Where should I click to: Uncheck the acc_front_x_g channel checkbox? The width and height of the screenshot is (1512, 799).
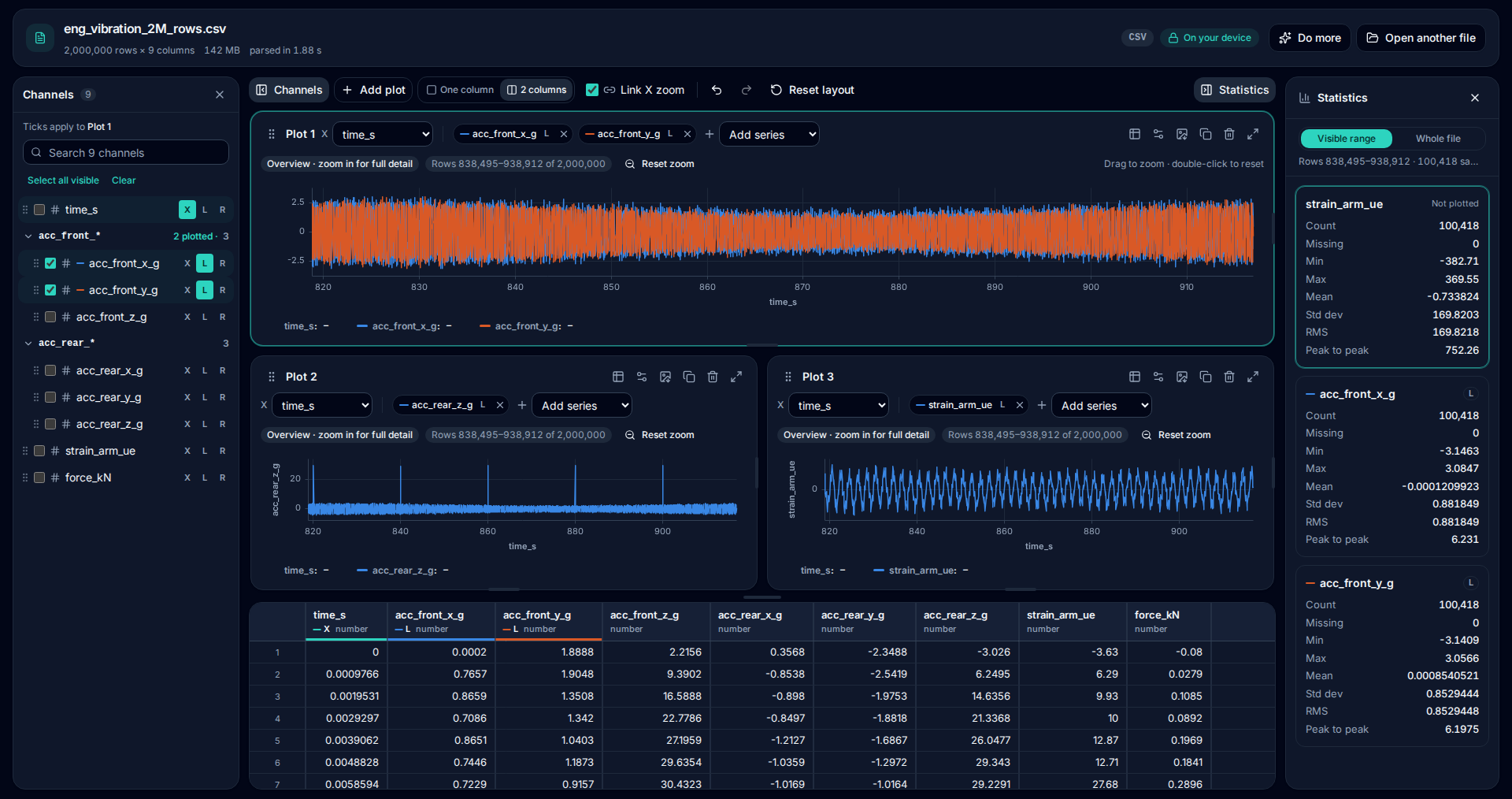(x=50, y=263)
